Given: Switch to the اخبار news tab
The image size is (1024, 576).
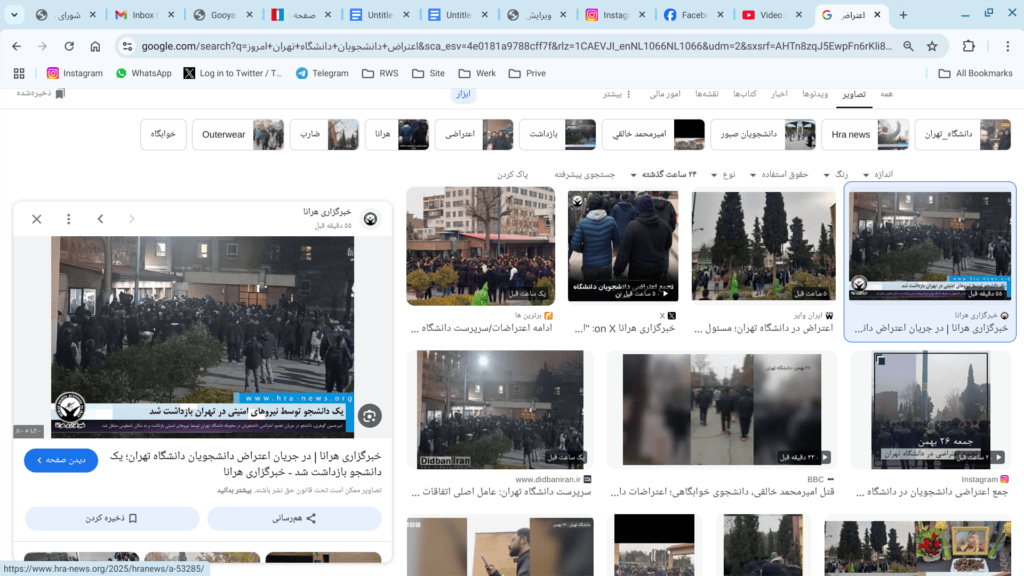Looking at the screenshot, I should (x=779, y=94).
